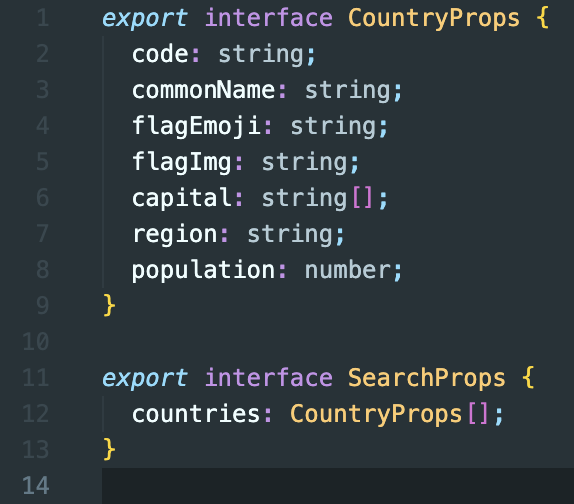This screenshot has width=574, height=504.
Task: Click the population property name
Action: point(204,270)
